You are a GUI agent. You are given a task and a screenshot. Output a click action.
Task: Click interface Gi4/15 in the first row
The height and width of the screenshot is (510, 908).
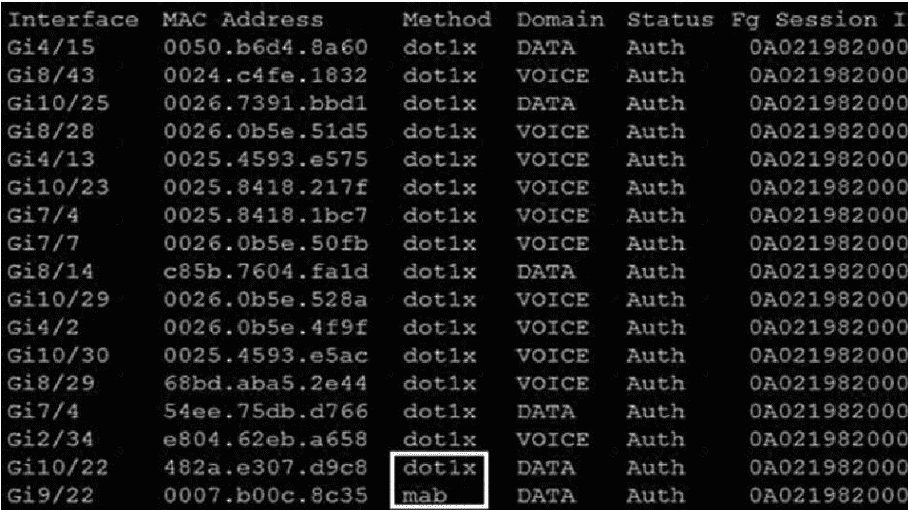point(51,47)
